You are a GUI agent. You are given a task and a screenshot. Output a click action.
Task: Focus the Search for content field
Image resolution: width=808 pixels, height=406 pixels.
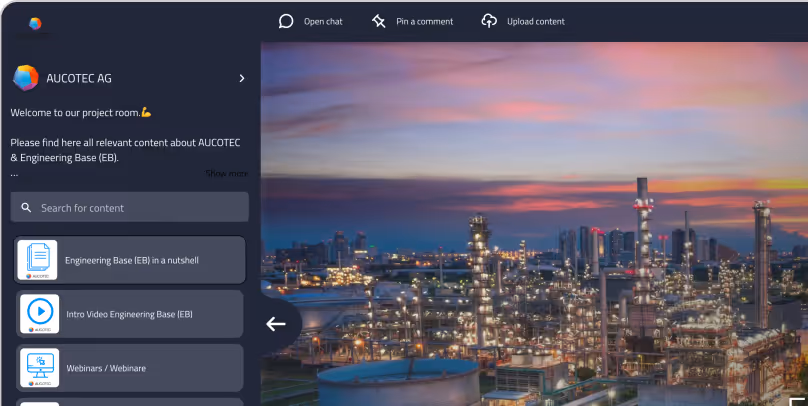(129, 208)
